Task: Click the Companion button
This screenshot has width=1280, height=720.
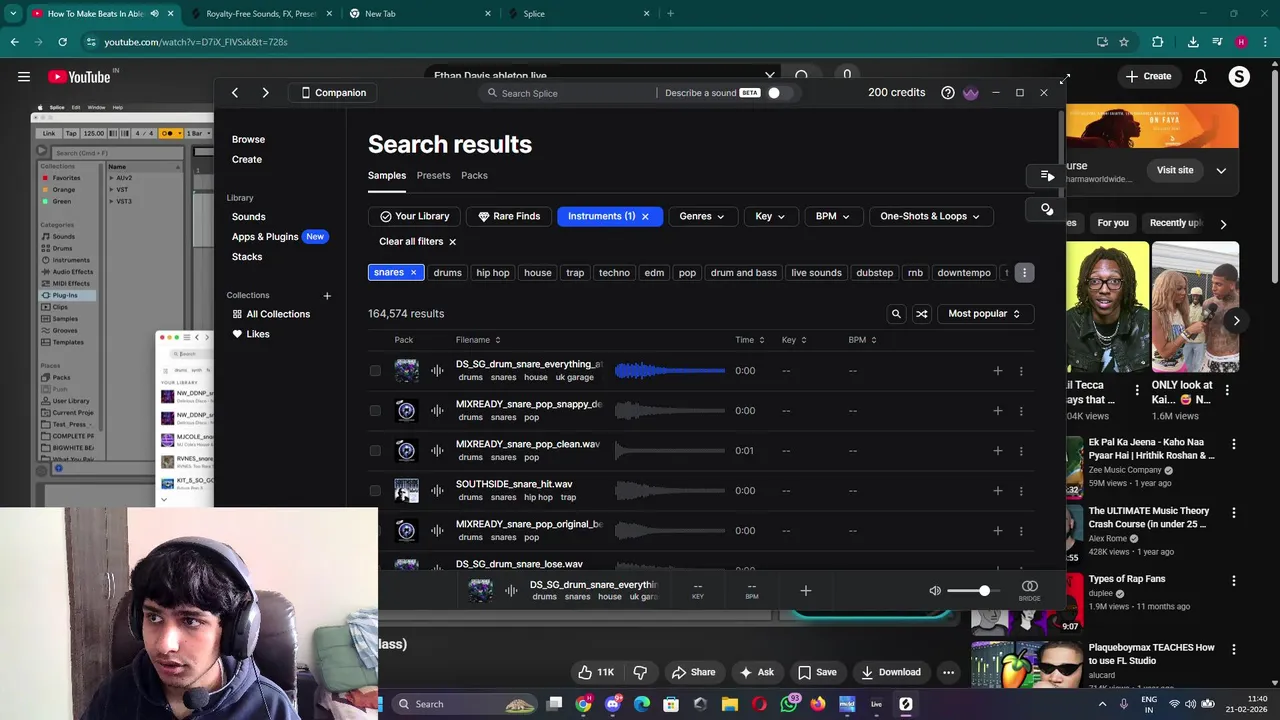Action: pos(334,93)
